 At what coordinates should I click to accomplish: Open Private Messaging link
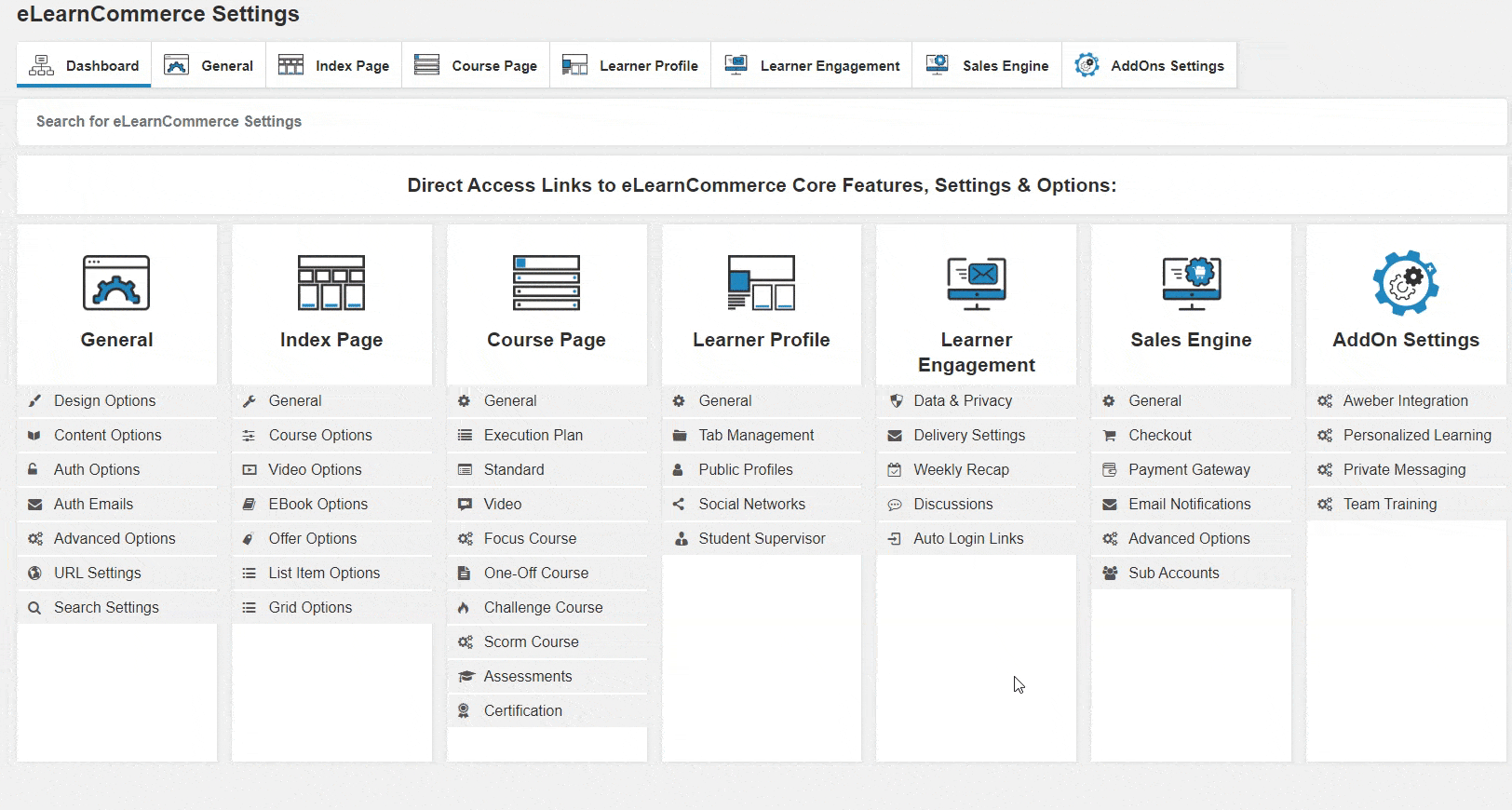click(1406, 470)
